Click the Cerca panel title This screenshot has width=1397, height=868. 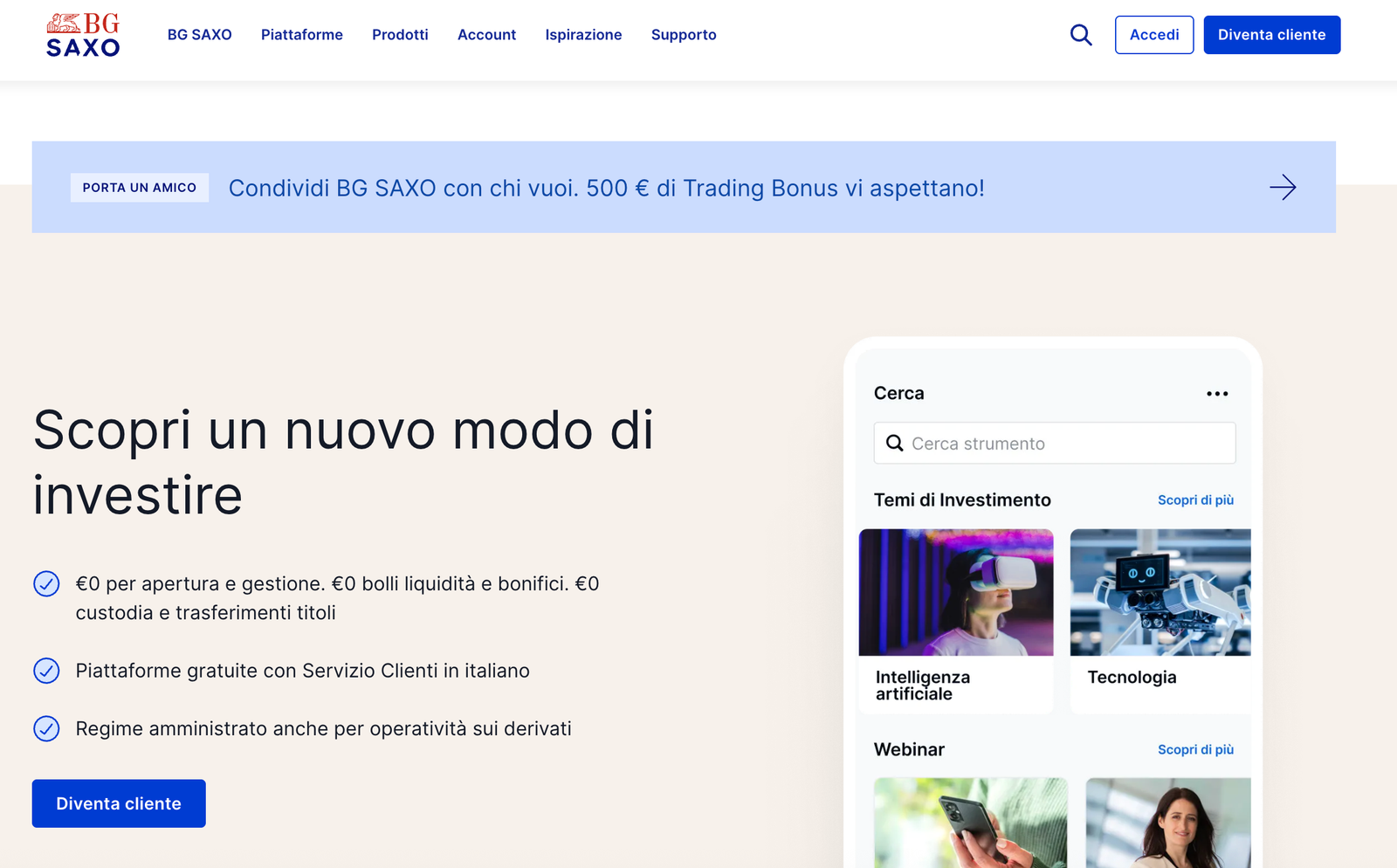click(898, 394)
